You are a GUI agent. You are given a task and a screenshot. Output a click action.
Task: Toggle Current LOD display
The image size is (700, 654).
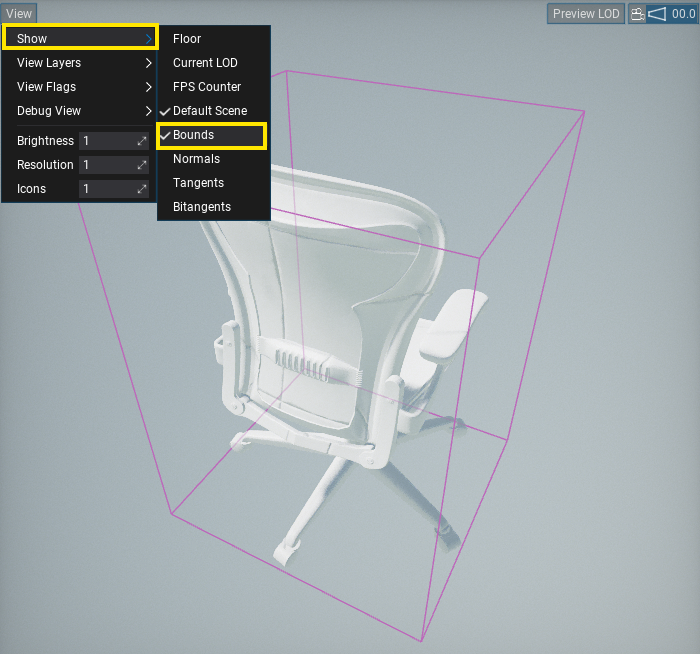point(214,63)
